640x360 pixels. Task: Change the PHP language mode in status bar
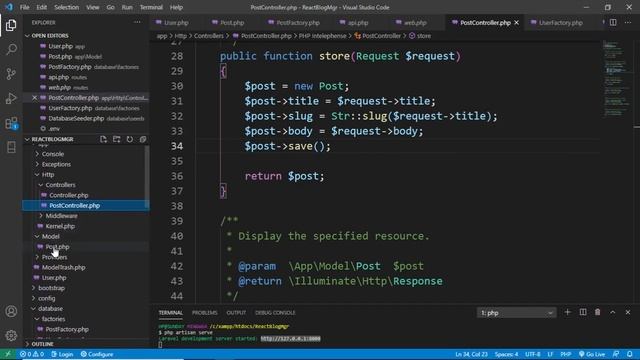tap(566, 354)
